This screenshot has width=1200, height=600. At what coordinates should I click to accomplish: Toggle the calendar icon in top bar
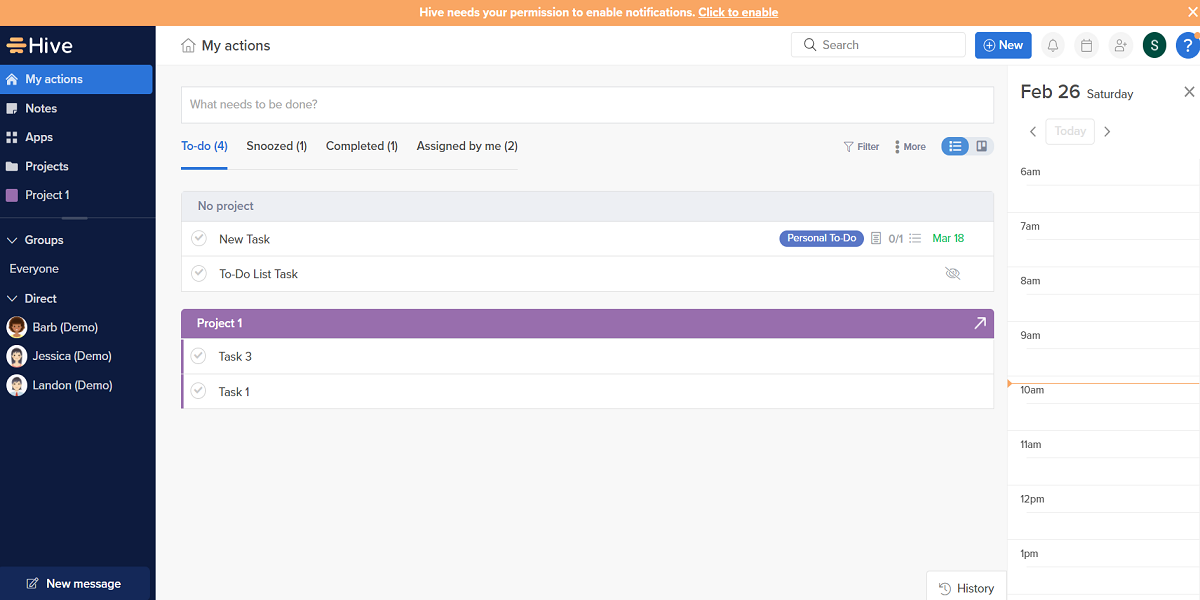tap(1086, 45)
